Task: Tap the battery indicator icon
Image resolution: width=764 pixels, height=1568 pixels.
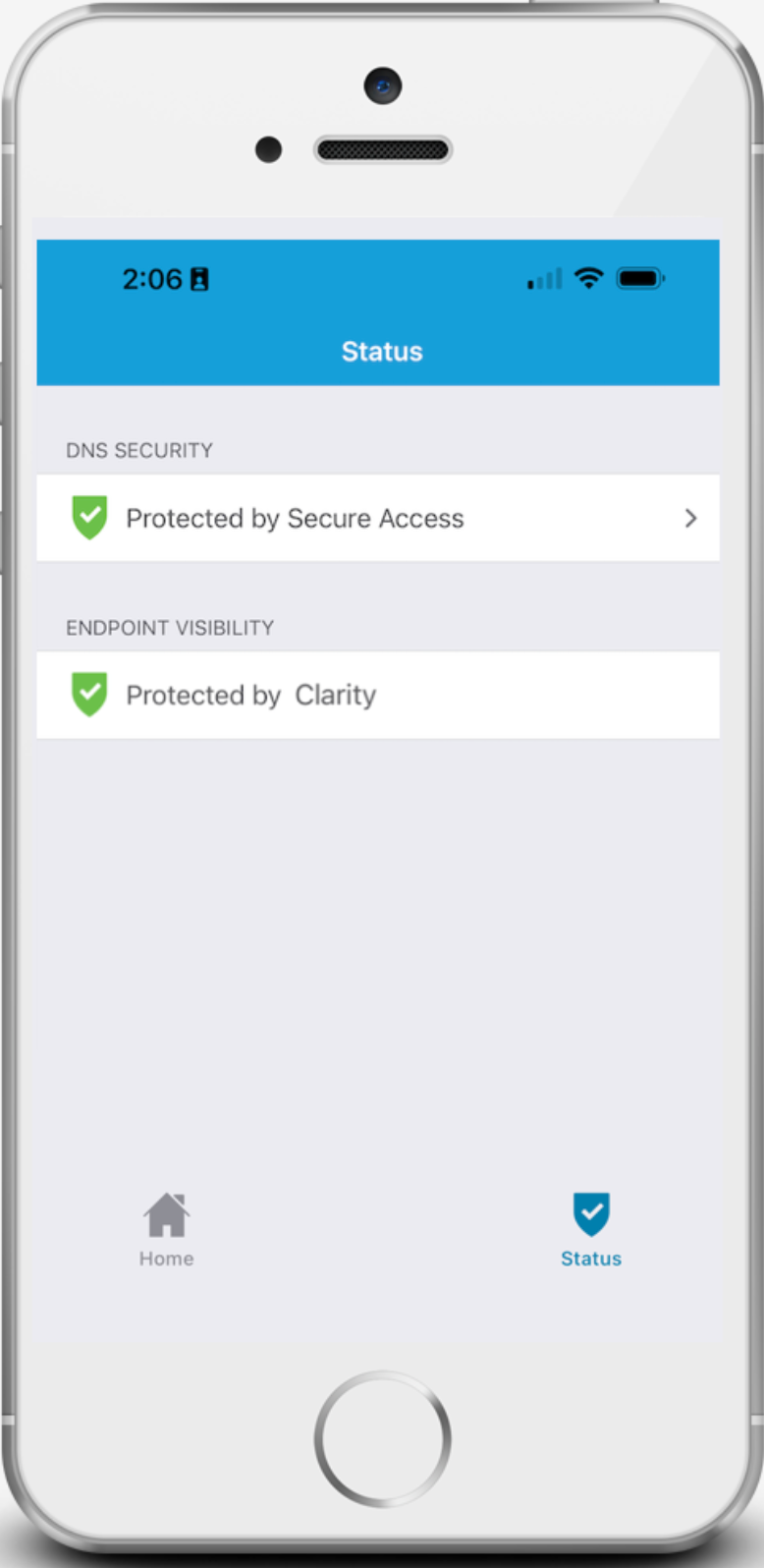Action: point(640,279)
